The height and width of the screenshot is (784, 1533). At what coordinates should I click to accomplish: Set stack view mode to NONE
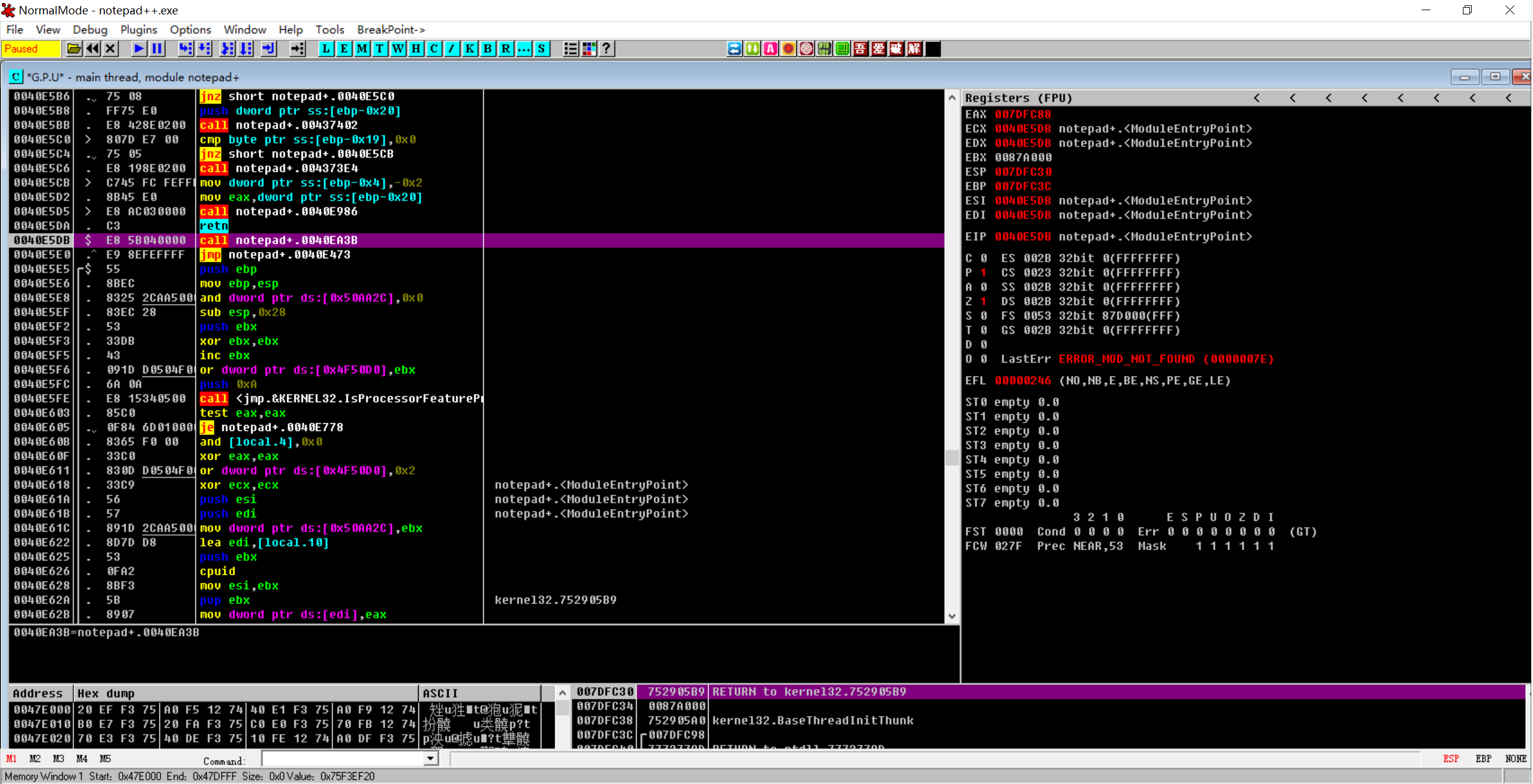1516,759
